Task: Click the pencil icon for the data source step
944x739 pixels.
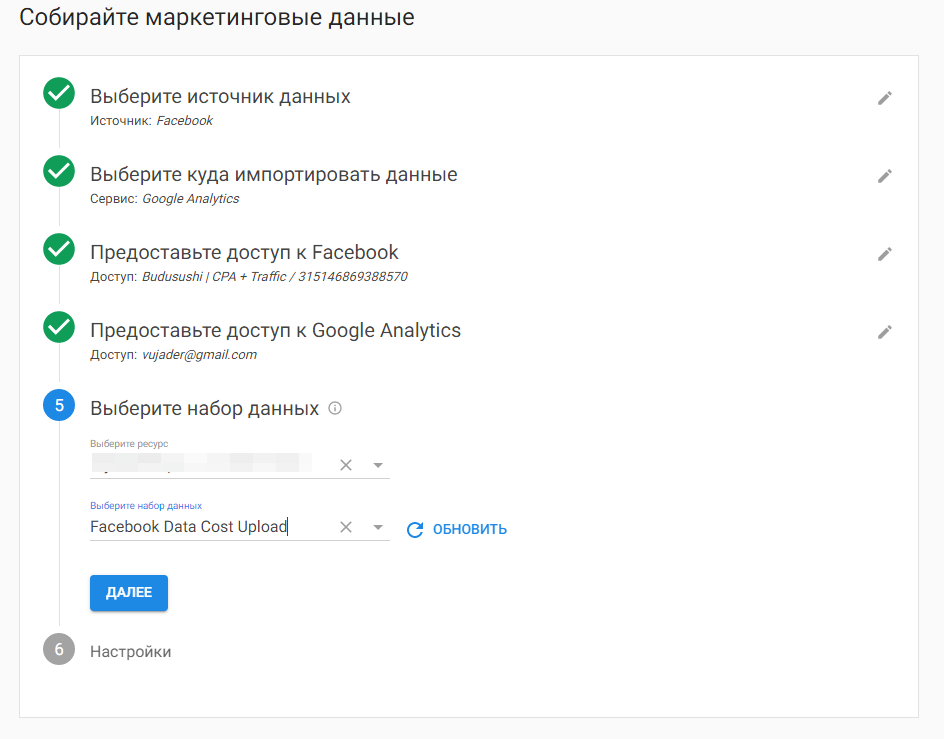Action: tap(884, 98)
